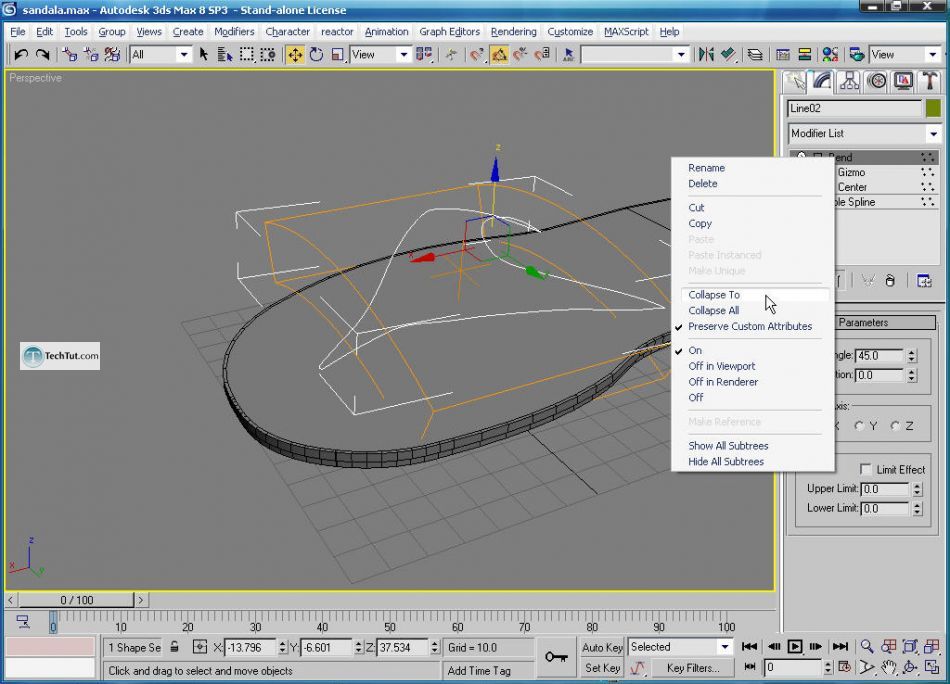Choose the Rectangular Selection Region tool
Image resolution: width=950 pixels, height=684 pixels.
click(247, 55)
